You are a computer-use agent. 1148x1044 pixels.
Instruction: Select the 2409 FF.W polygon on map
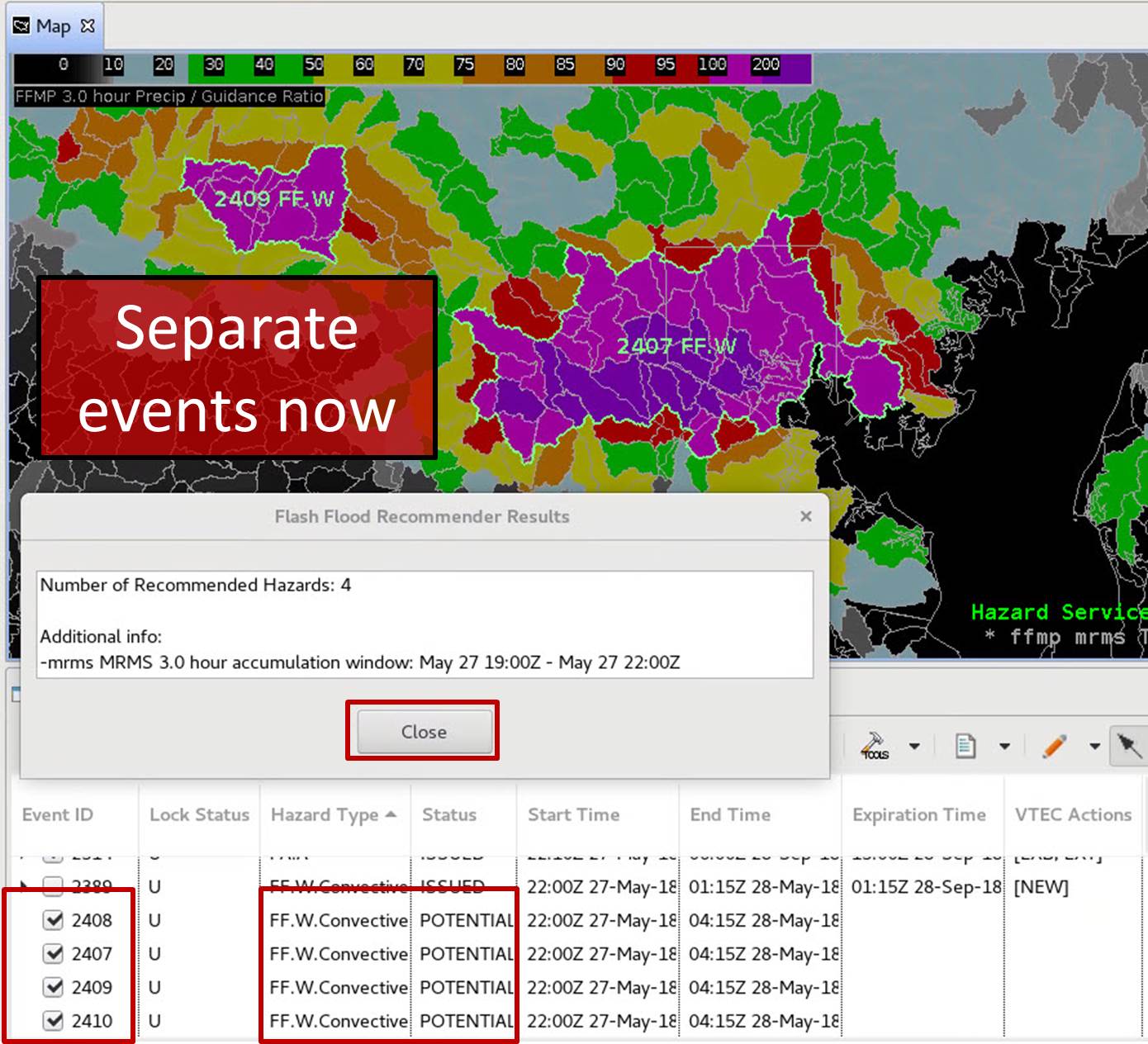[x=274, y=199]
